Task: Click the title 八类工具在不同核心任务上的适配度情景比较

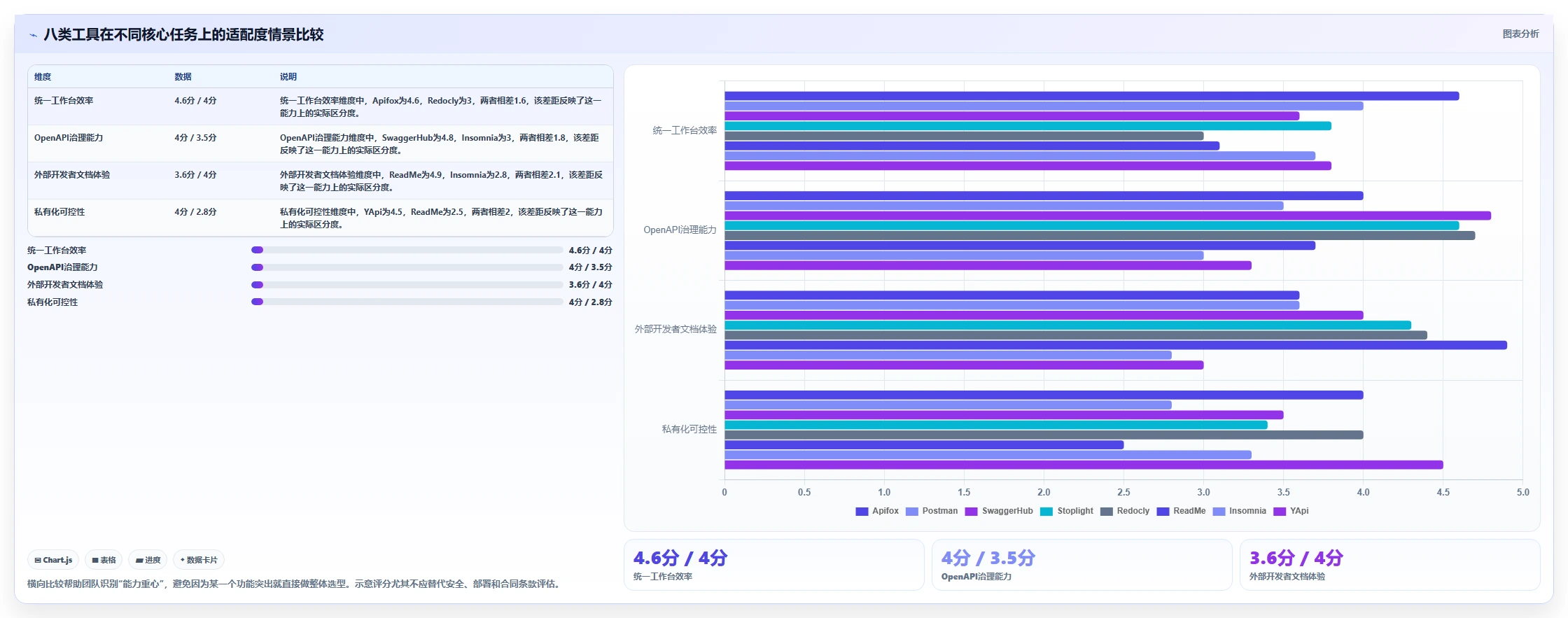Action: click(x=183, y=35)
